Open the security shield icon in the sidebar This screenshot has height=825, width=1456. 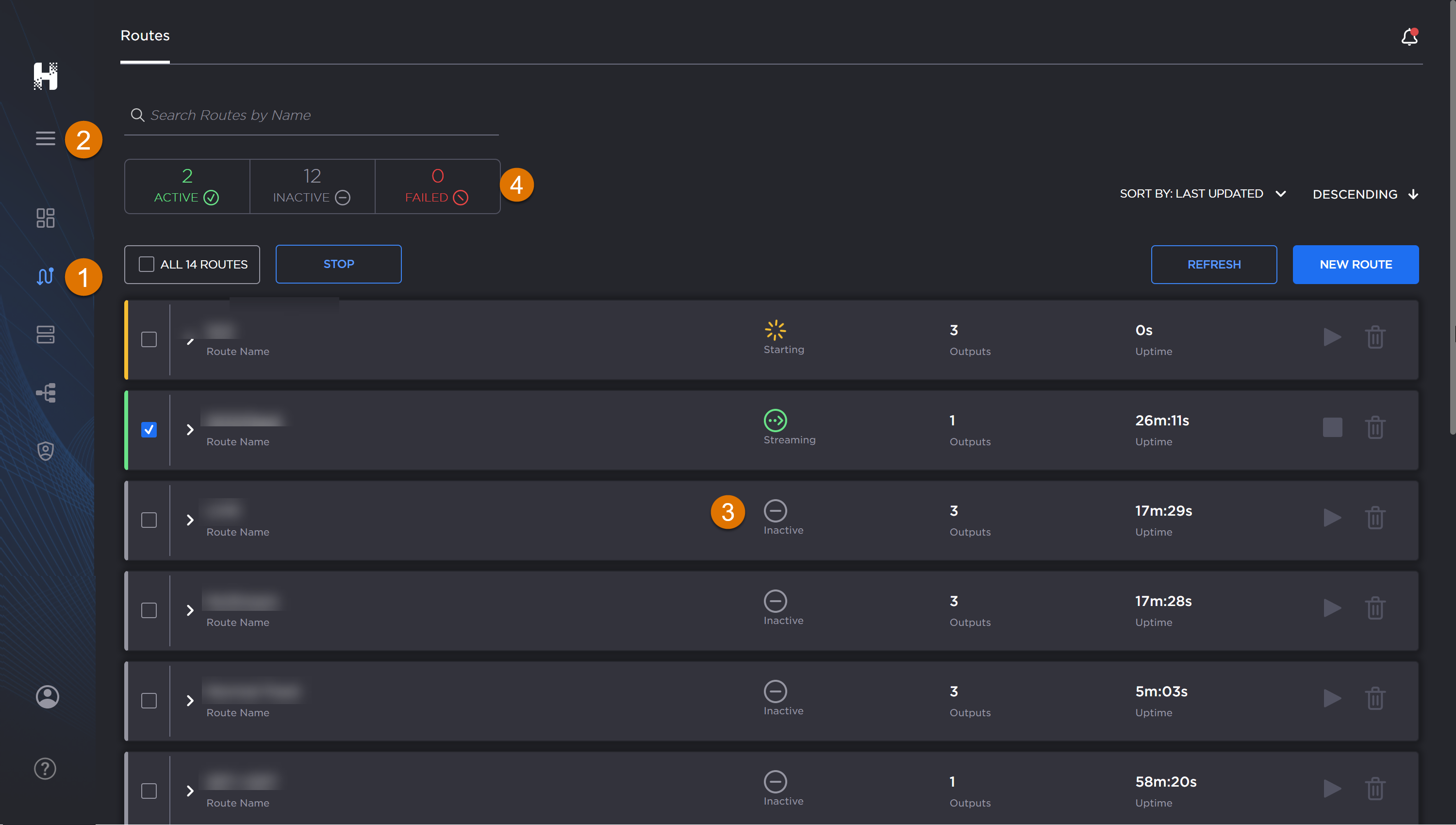click(x=45, y=451)
